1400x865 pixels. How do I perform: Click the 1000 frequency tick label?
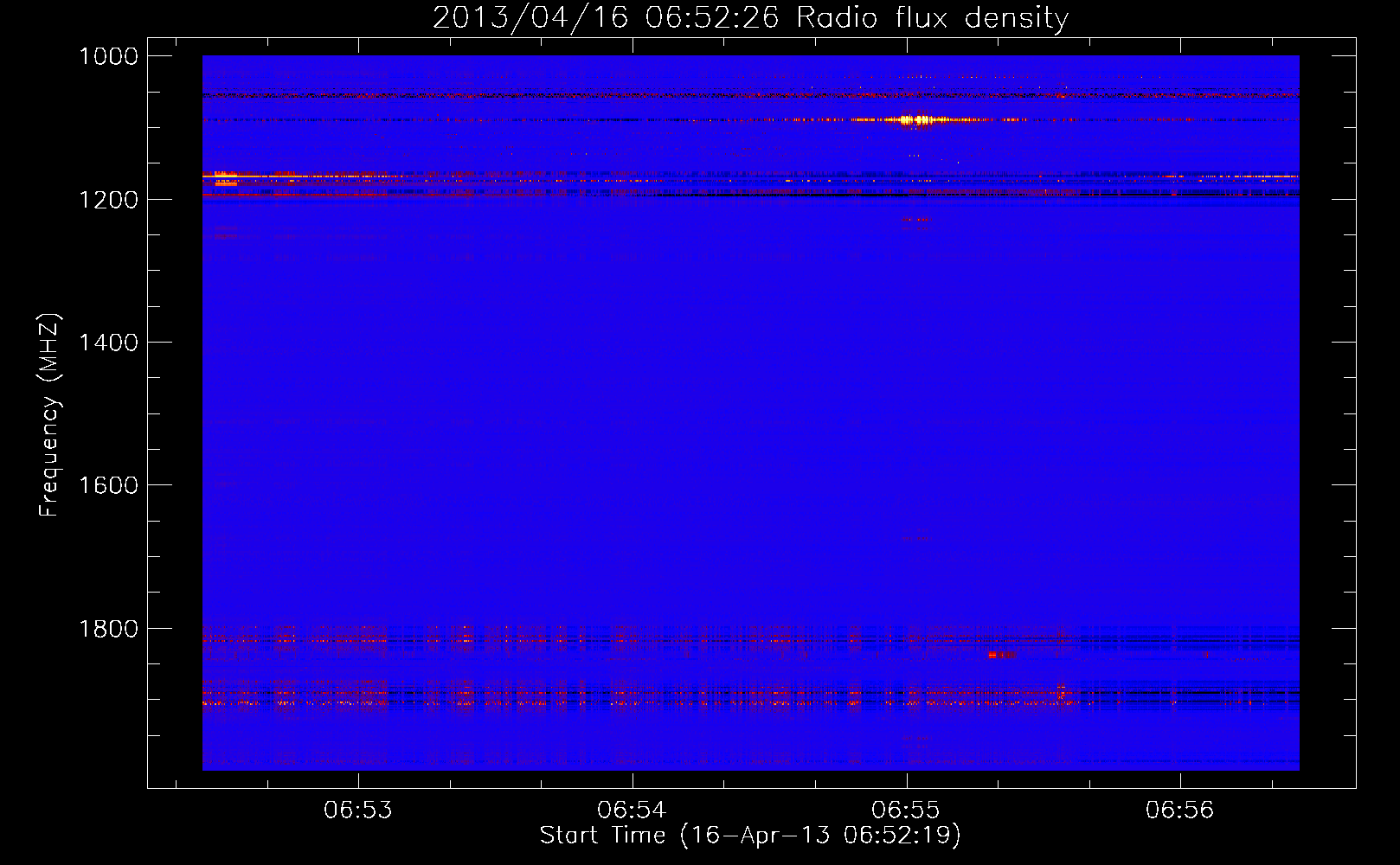[x=108, y=56]
